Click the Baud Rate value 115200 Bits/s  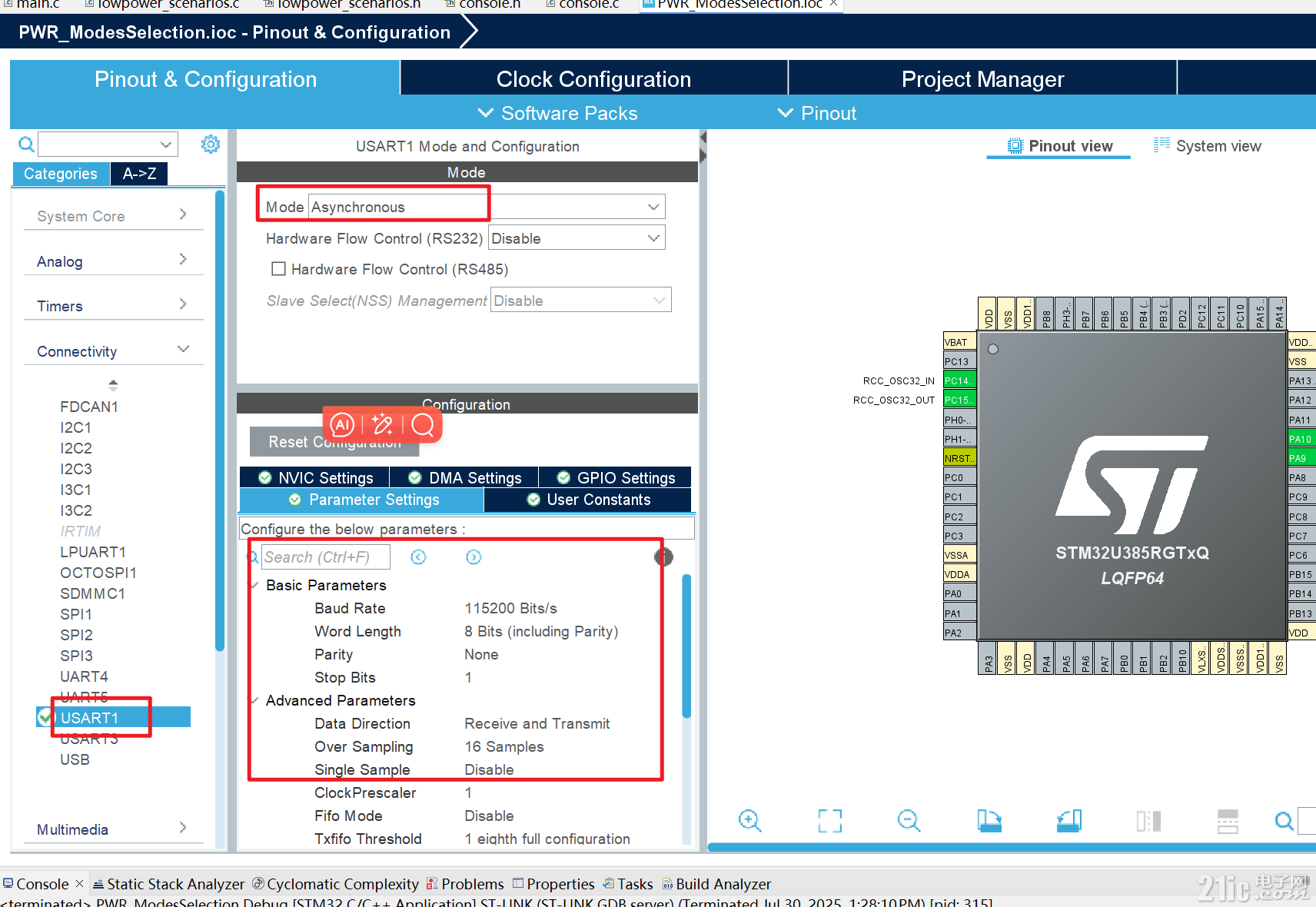click(510, 608)
